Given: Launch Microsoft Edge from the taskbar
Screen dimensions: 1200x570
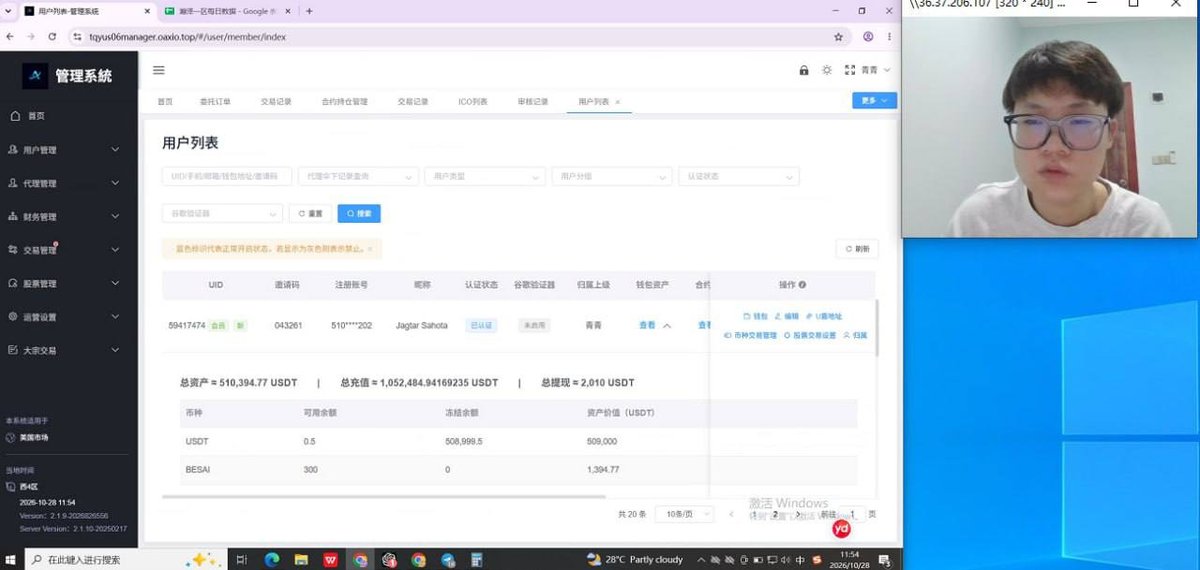Looking at the screenshot, I should point(272,560).
